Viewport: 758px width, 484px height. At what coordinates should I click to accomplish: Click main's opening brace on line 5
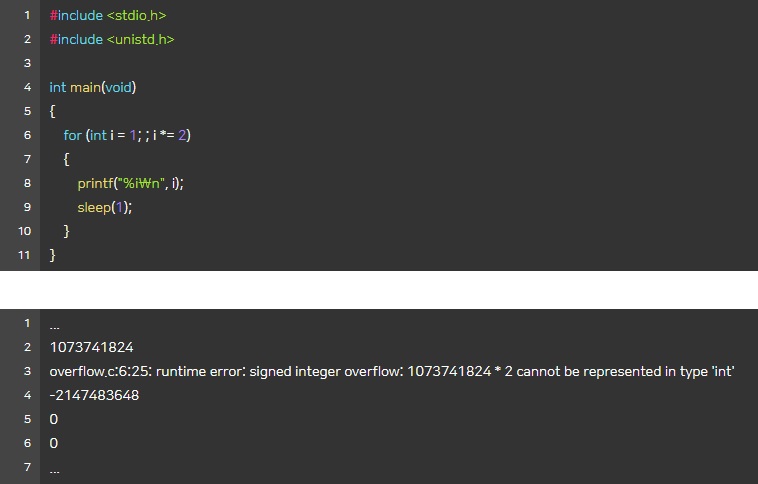pos(52,111)
